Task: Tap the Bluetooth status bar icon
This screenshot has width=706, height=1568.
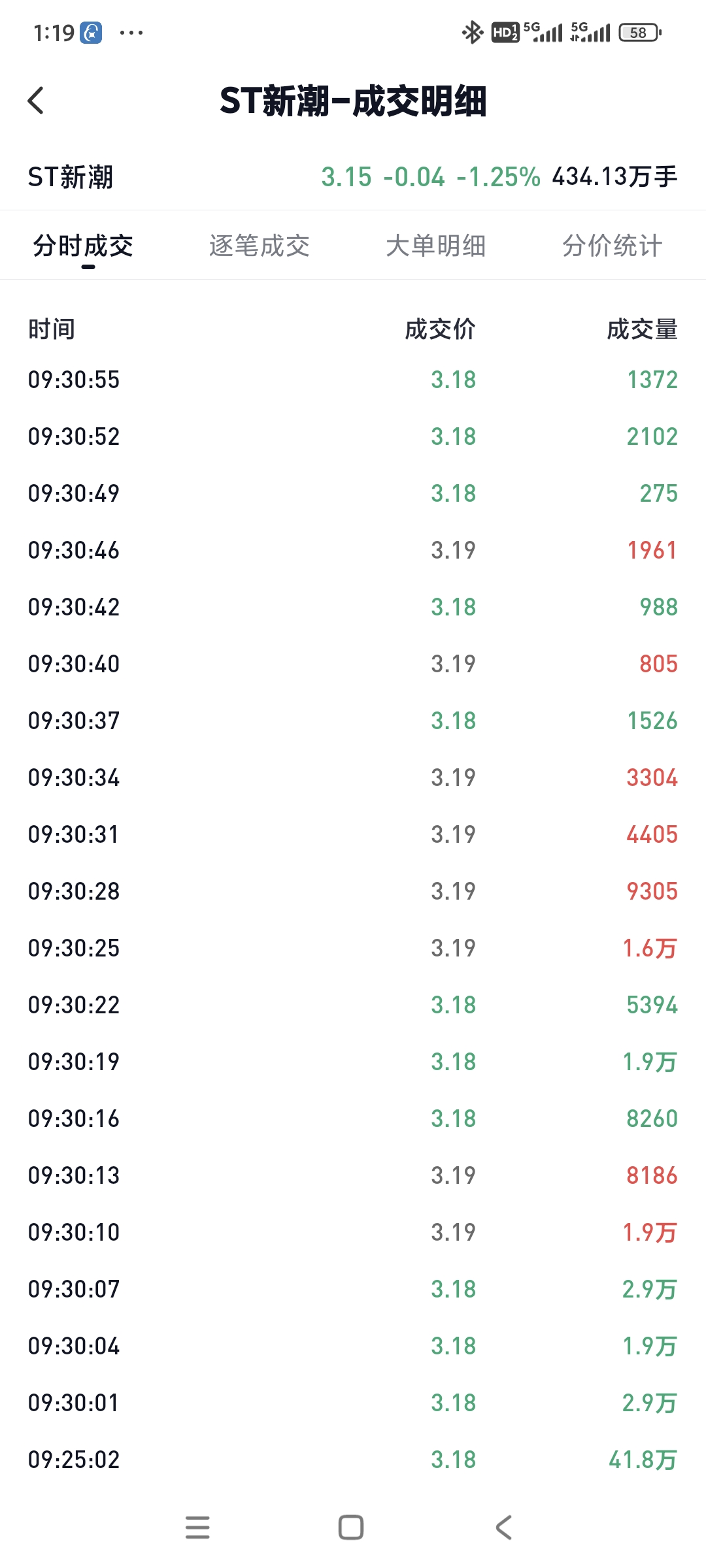Action: coord(472,32)
